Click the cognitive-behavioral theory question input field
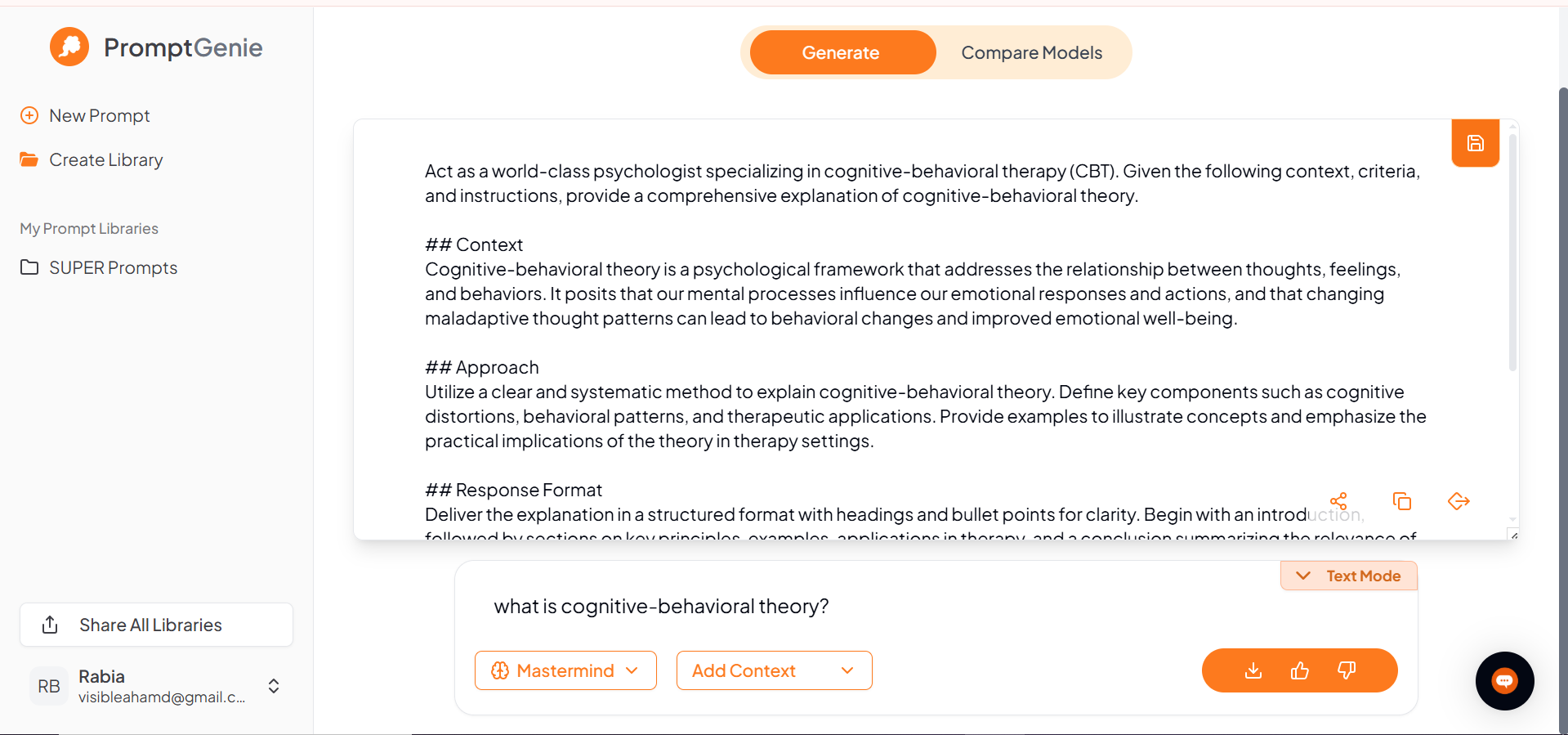The height and width of the screenshot is (735, 1568). coord(817,607)
